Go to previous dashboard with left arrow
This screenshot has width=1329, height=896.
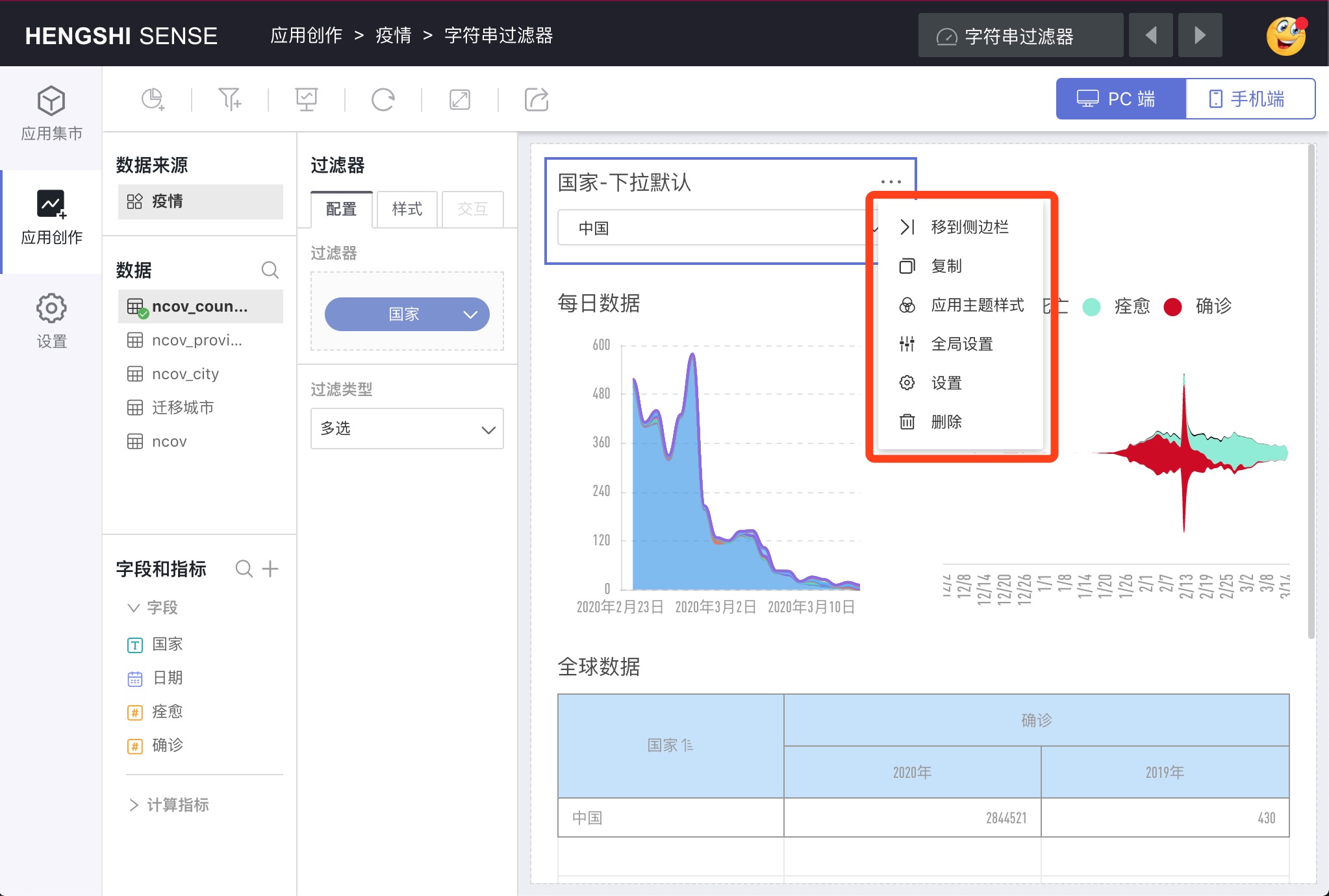point(1150,35)
